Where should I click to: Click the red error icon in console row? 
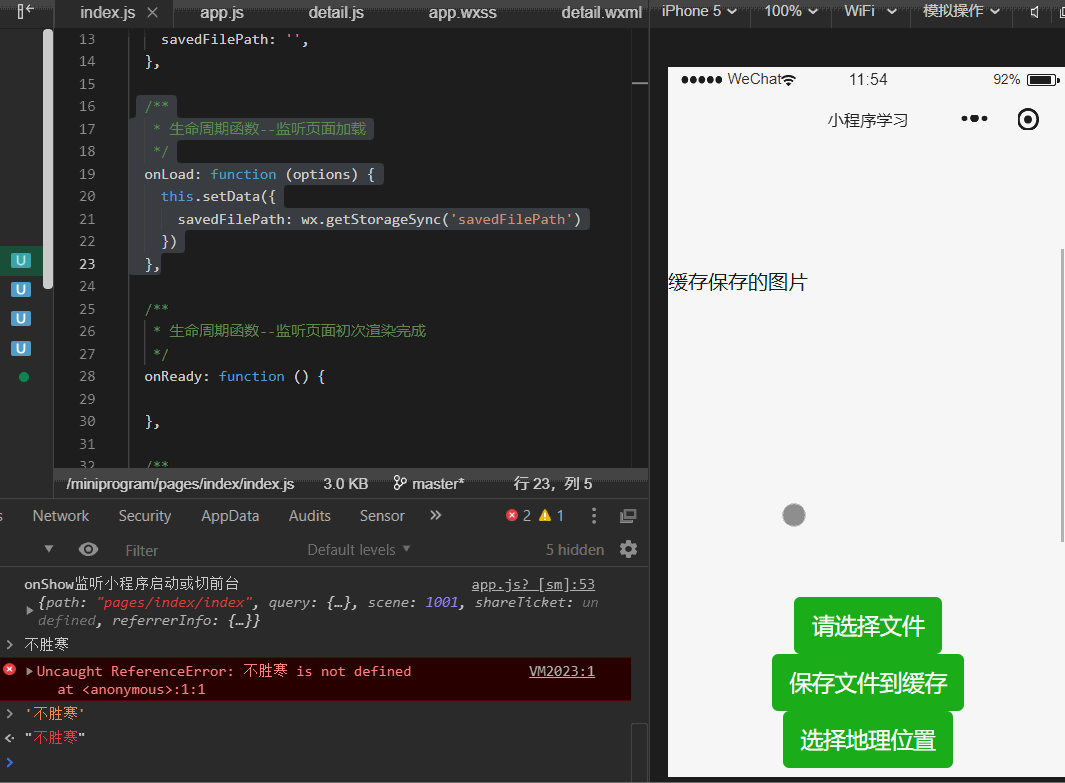pyautogui.click(x=10, y=670)
